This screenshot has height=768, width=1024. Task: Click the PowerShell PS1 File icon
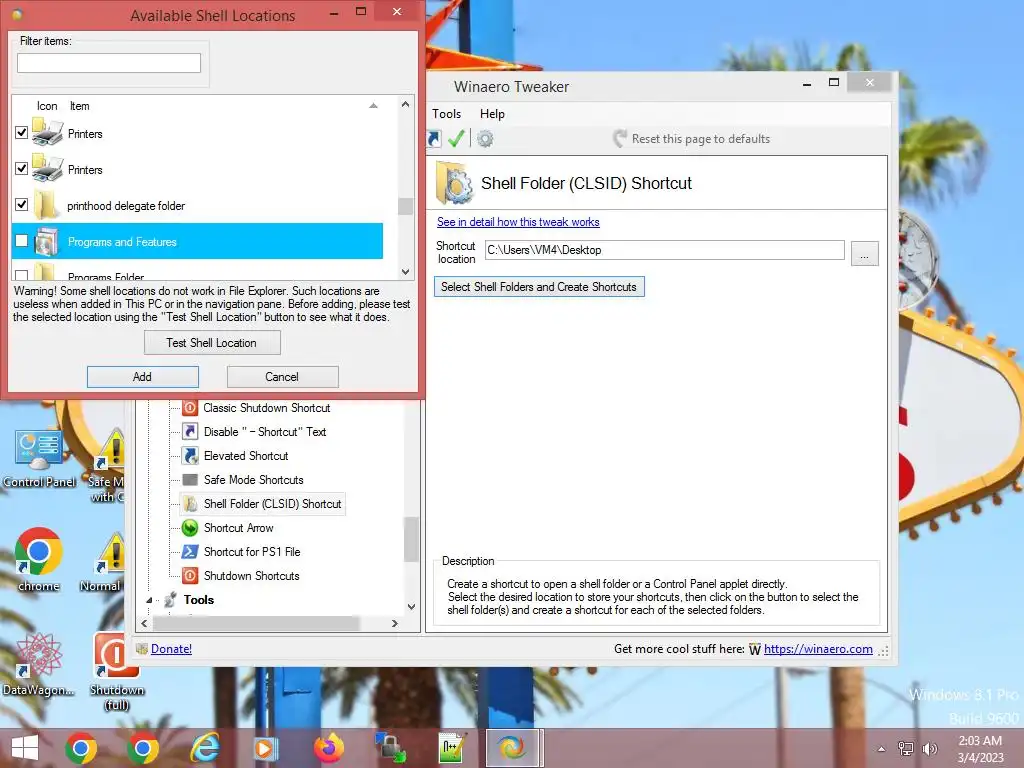(189, 552)
